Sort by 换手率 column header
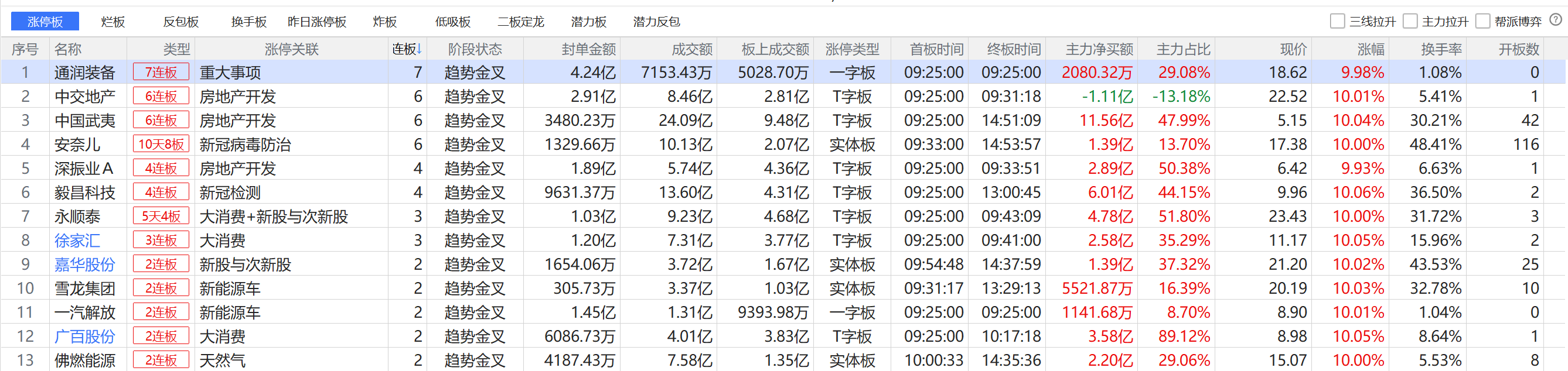The height and width of the screenshot is (371, 1568). pyautogui.click(x=1441, y=49)
